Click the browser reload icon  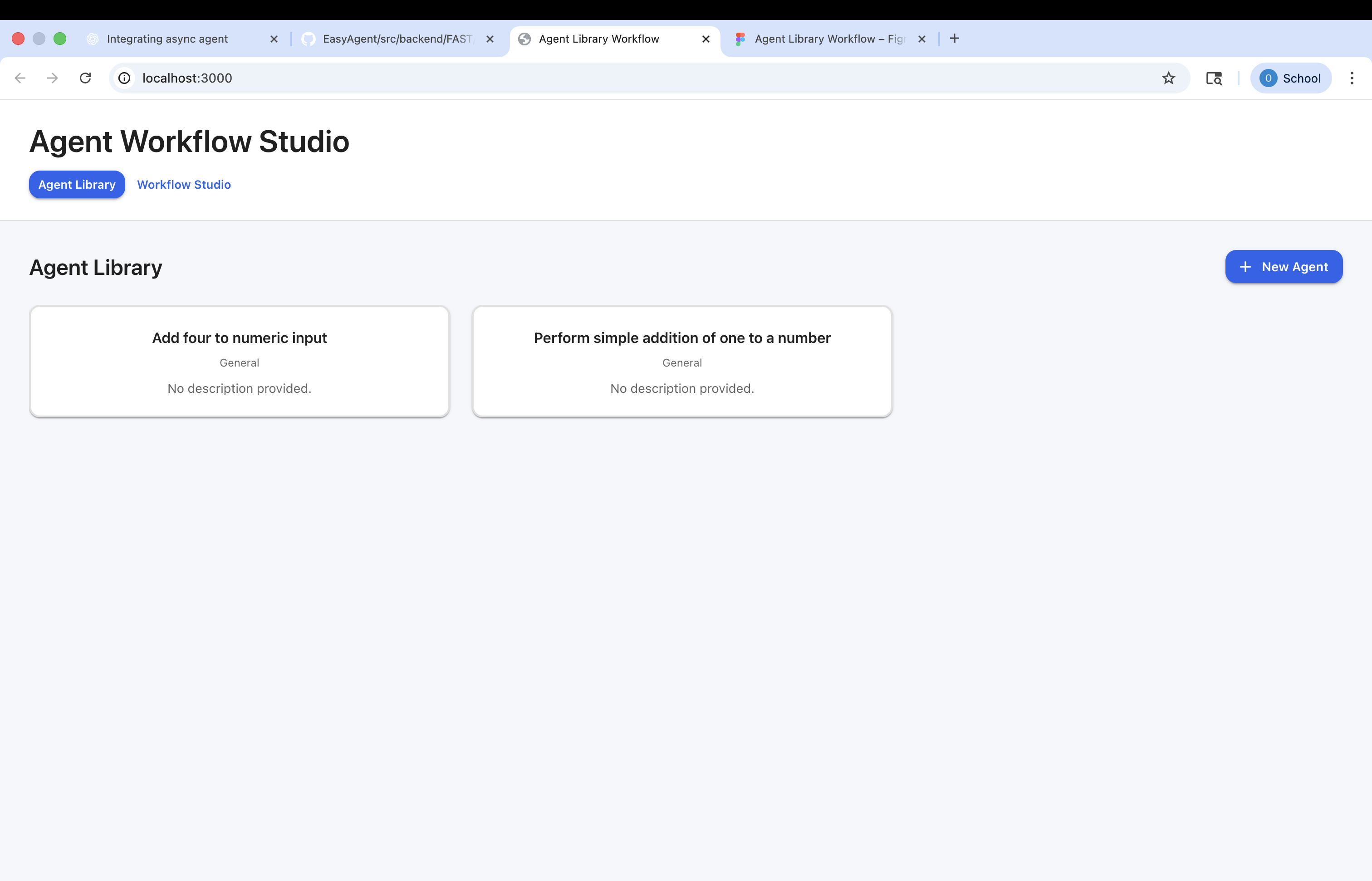(x=85, y=78)
